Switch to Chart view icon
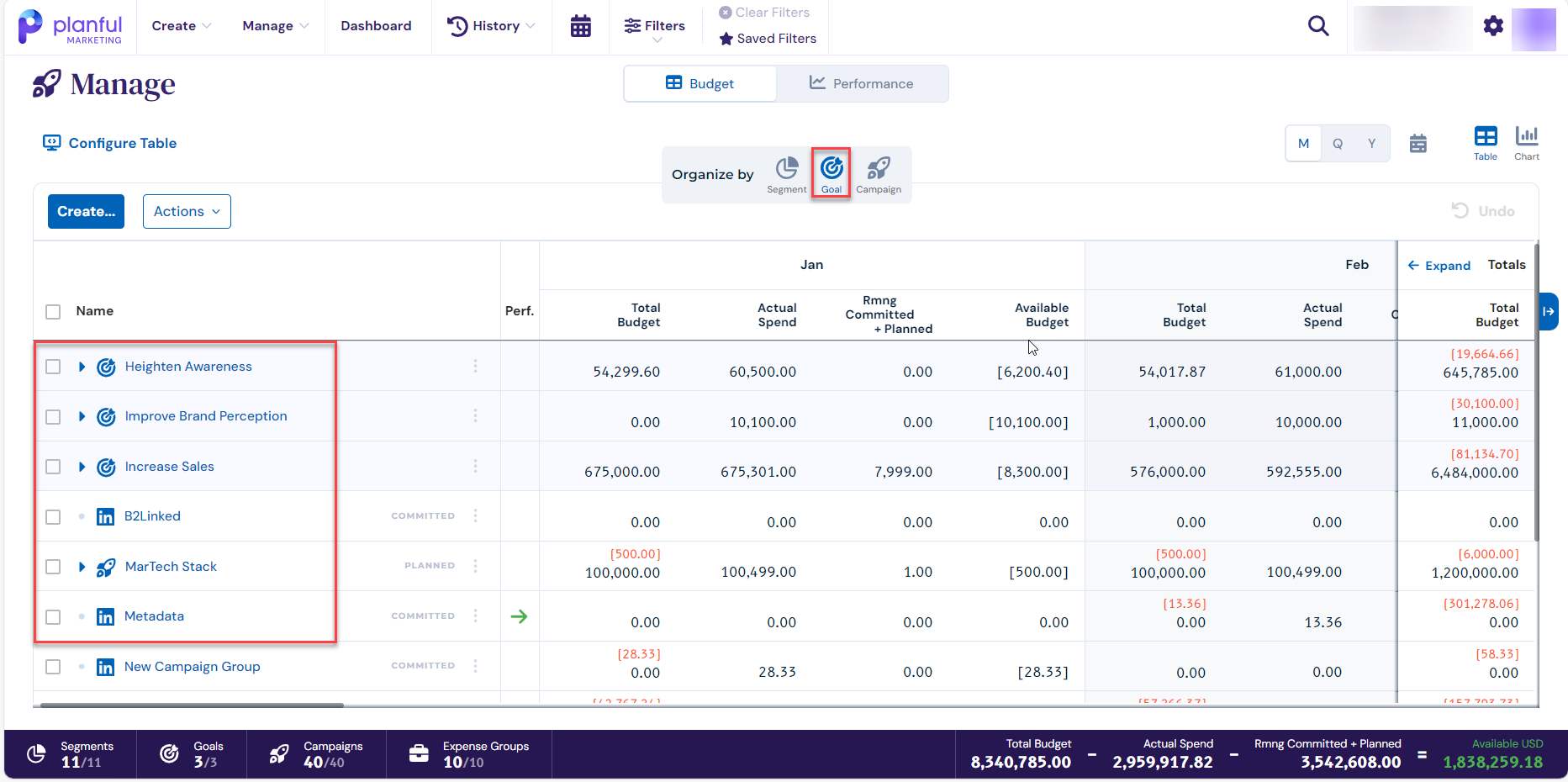This screenshot has width=1568, height=782. 1527,143
